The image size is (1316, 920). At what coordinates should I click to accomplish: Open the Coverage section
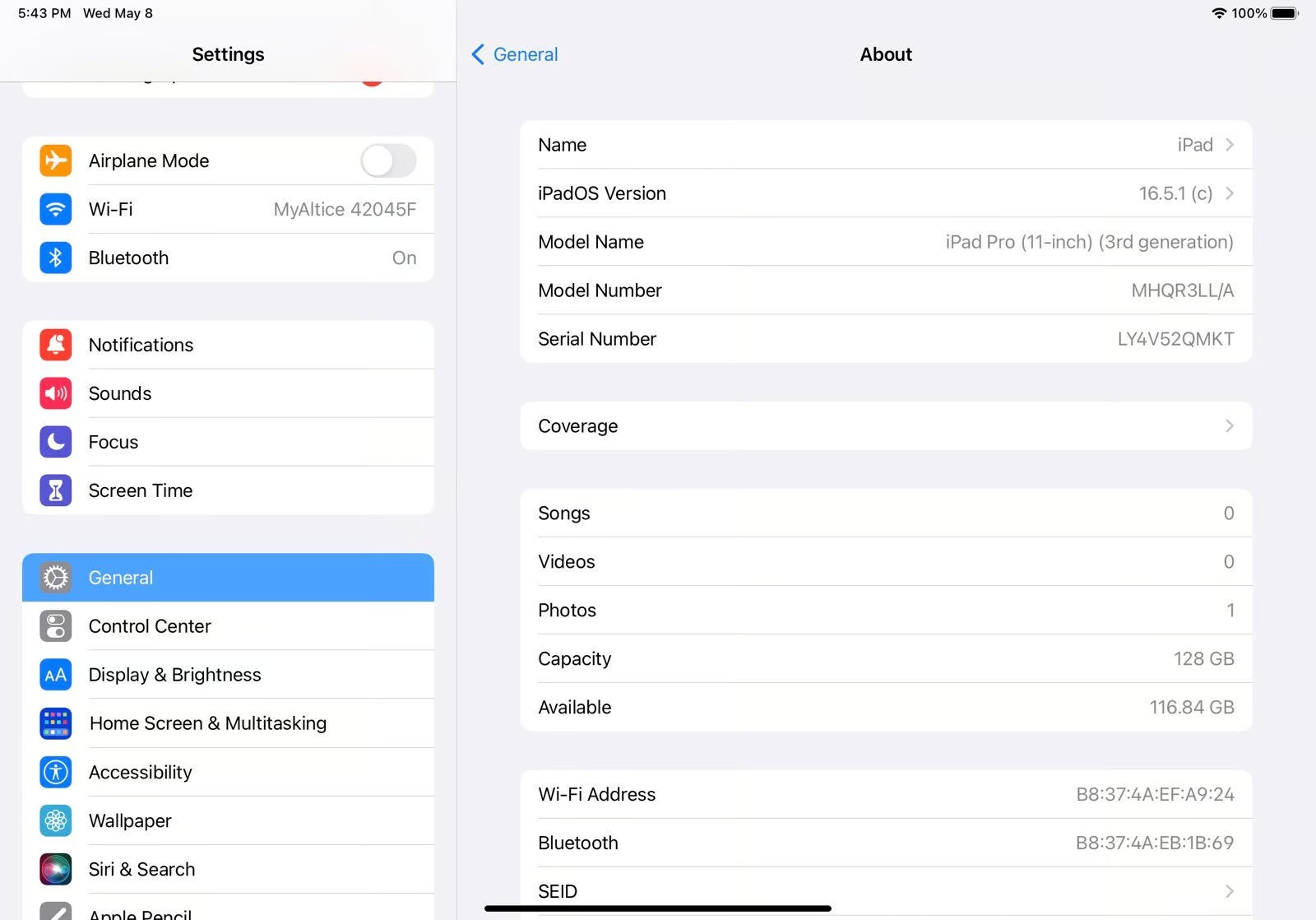click(x=886, y=426)
